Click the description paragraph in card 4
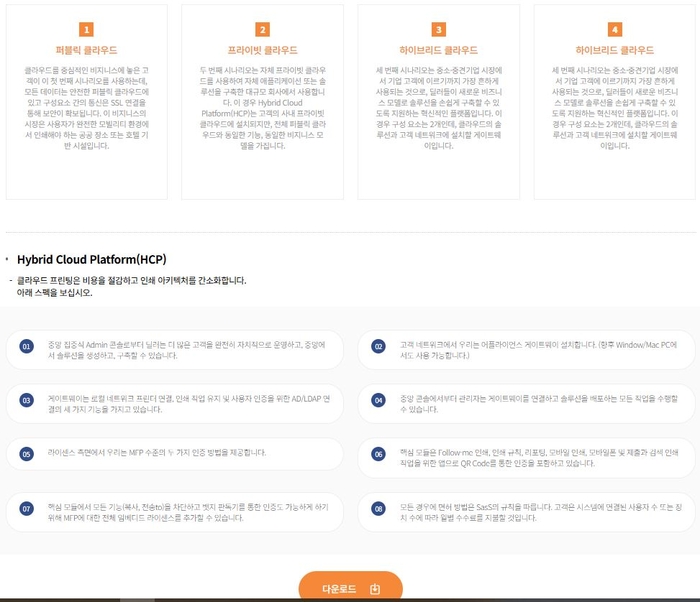This screenshot has width=700, height=602. (x=615, y=108)
